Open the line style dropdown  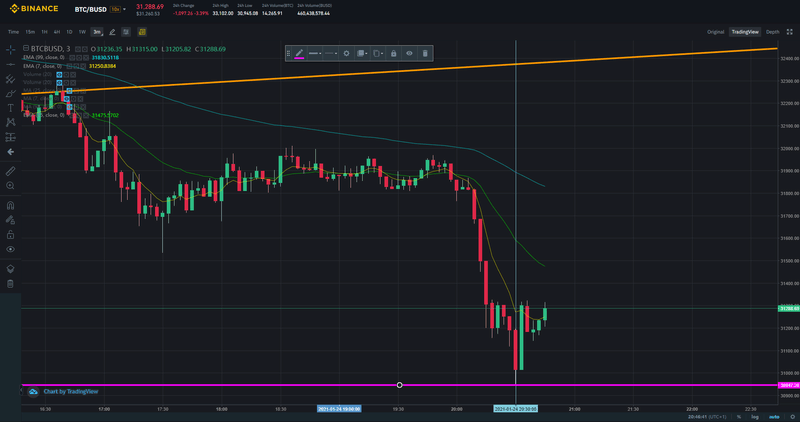[332, 53]
